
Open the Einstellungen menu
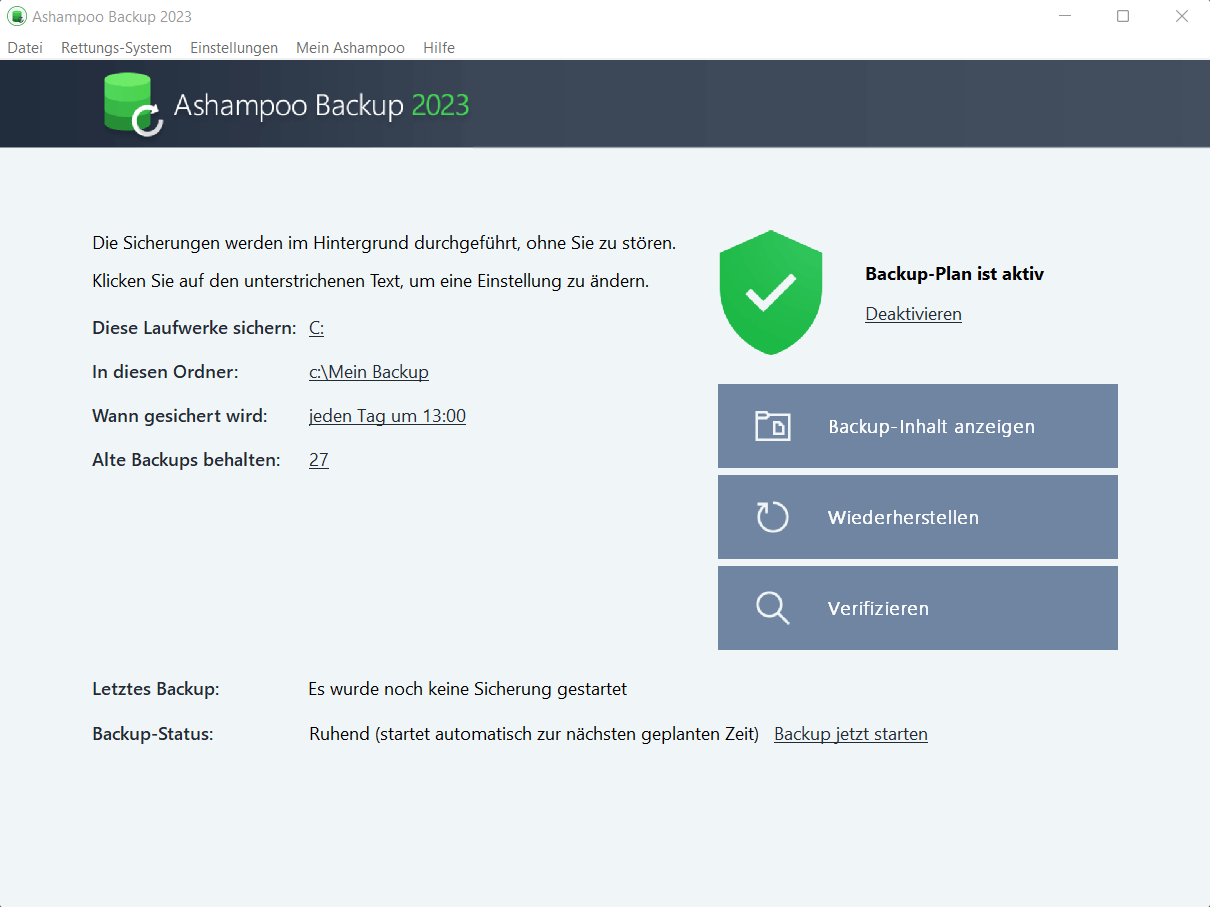click(x=233, y=47)
